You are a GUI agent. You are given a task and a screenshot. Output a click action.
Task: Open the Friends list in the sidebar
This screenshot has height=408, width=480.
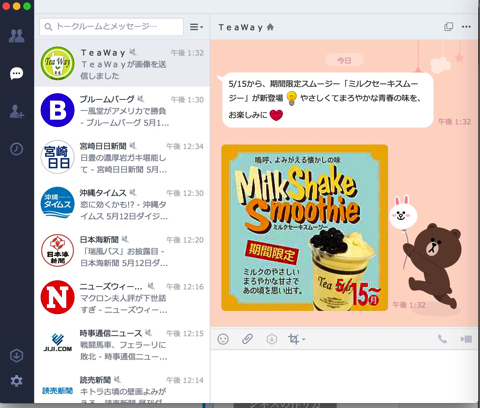pyautogui.click(x=17, y=36)
